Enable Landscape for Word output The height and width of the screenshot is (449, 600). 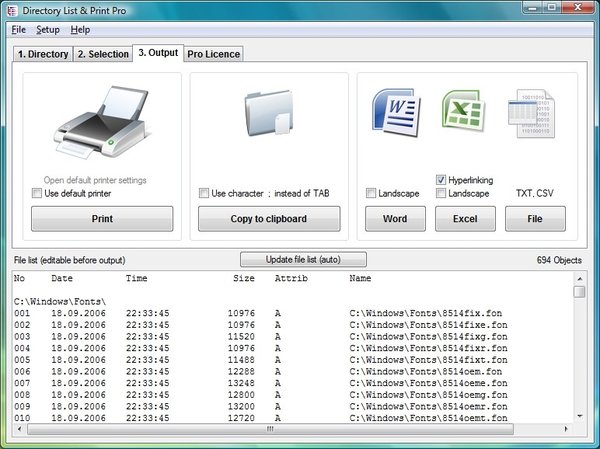pos(371,193)
